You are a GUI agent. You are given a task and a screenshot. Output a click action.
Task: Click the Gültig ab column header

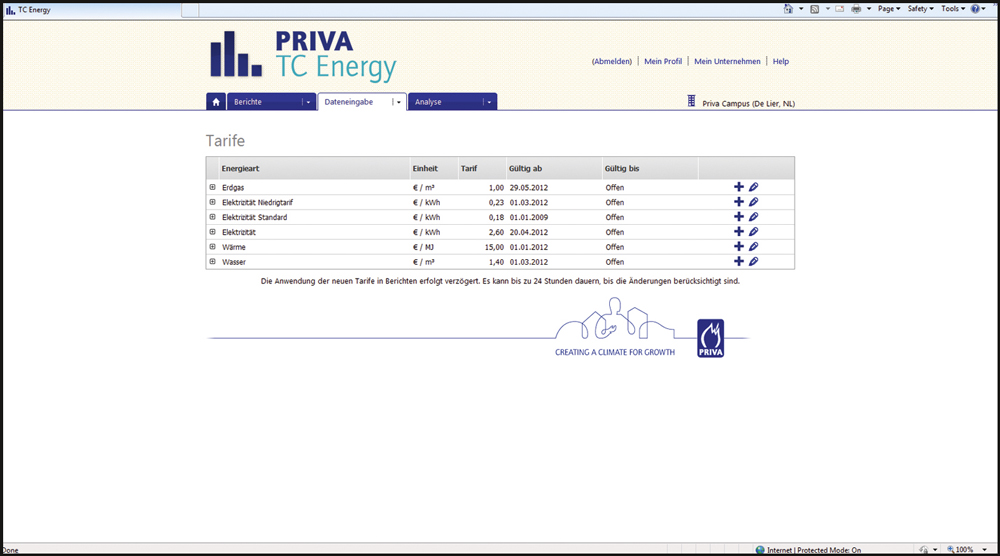coord(526,168)
